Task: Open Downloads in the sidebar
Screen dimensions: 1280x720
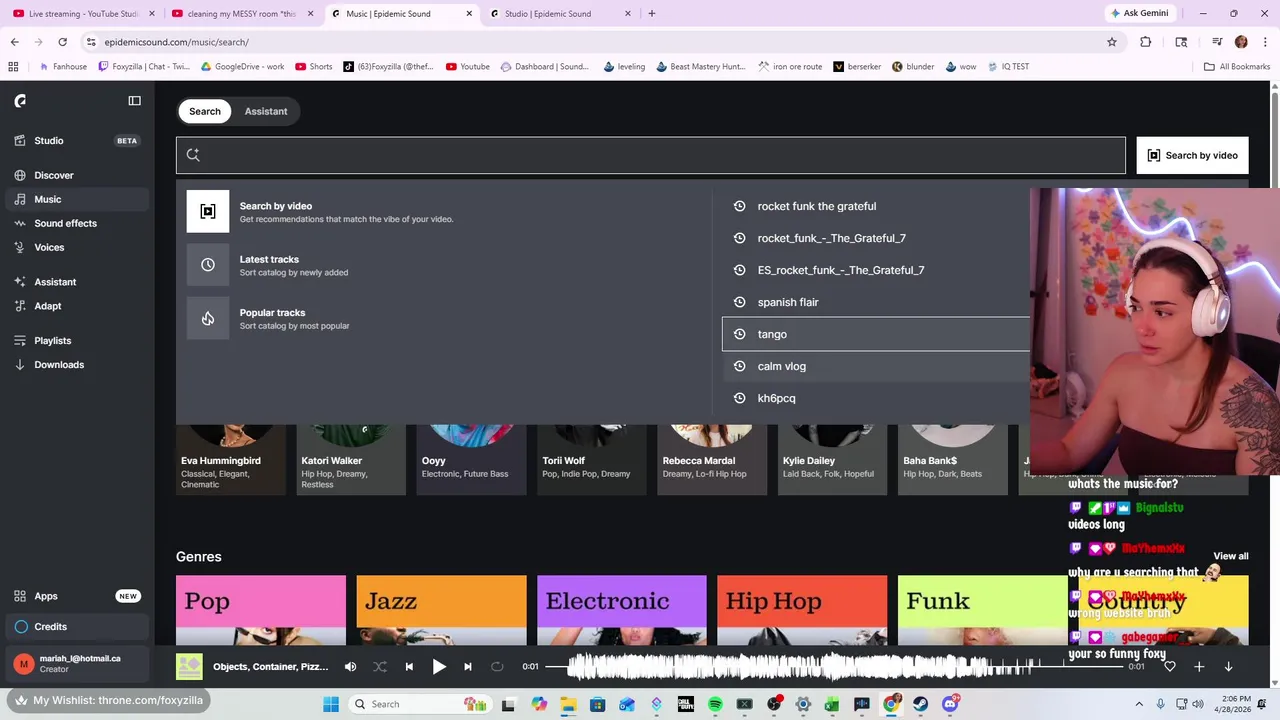Action: (77, 365)
